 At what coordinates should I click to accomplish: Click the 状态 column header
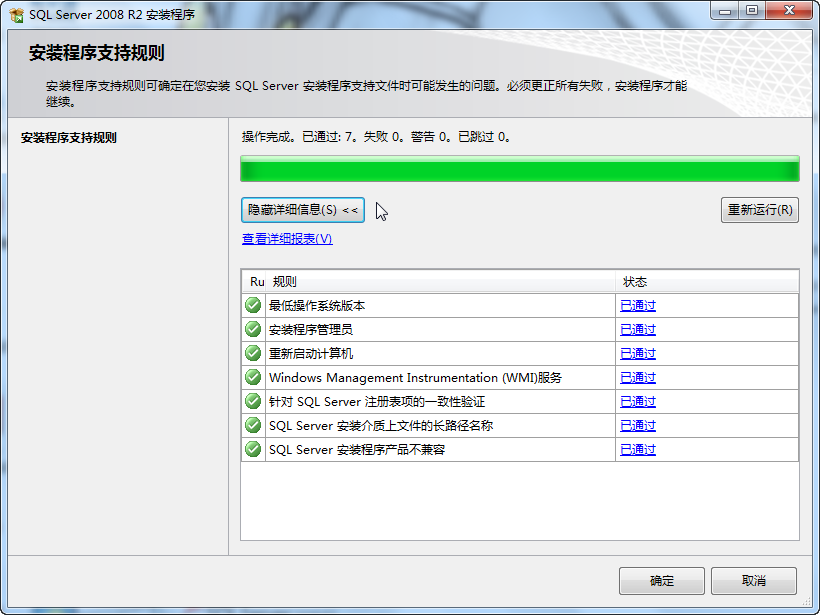(x=707, y=282)
